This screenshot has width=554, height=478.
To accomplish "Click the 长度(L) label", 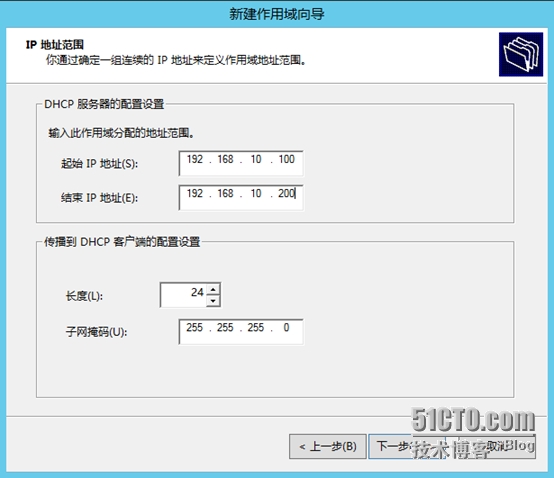I will coord(84,296).
